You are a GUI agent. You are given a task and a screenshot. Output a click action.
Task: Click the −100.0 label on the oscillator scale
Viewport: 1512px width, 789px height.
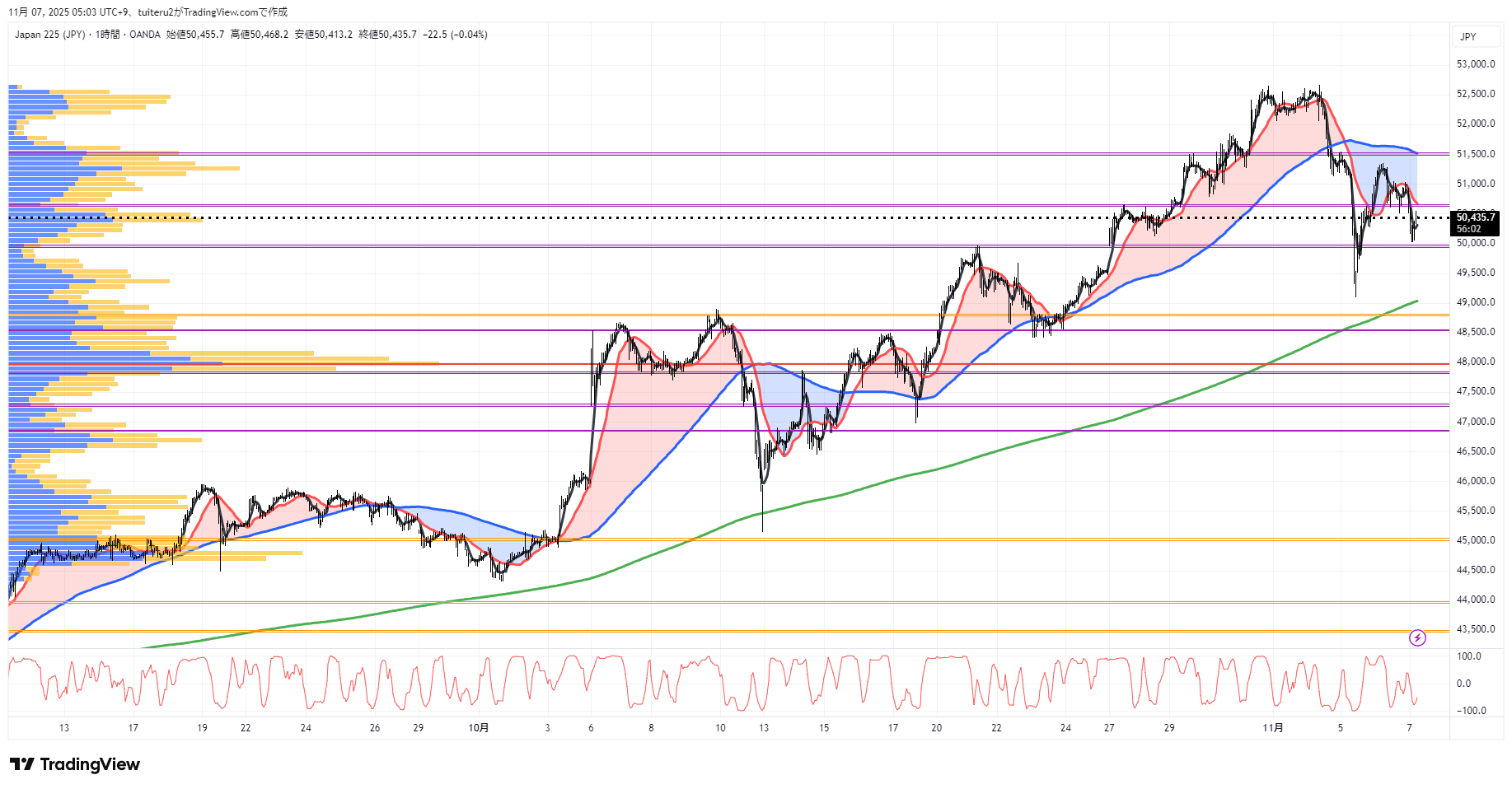[1471, 711]
